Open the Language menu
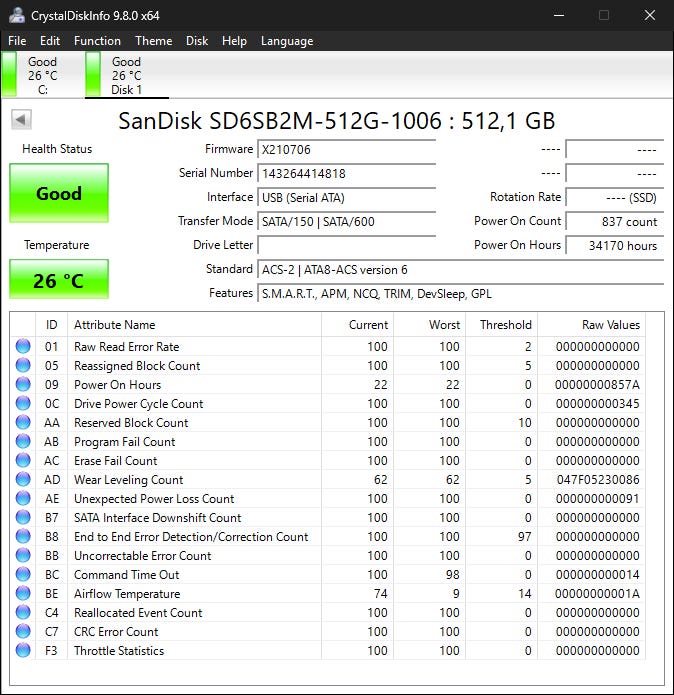This screenshot has width=674, height=695. [287, 41]
